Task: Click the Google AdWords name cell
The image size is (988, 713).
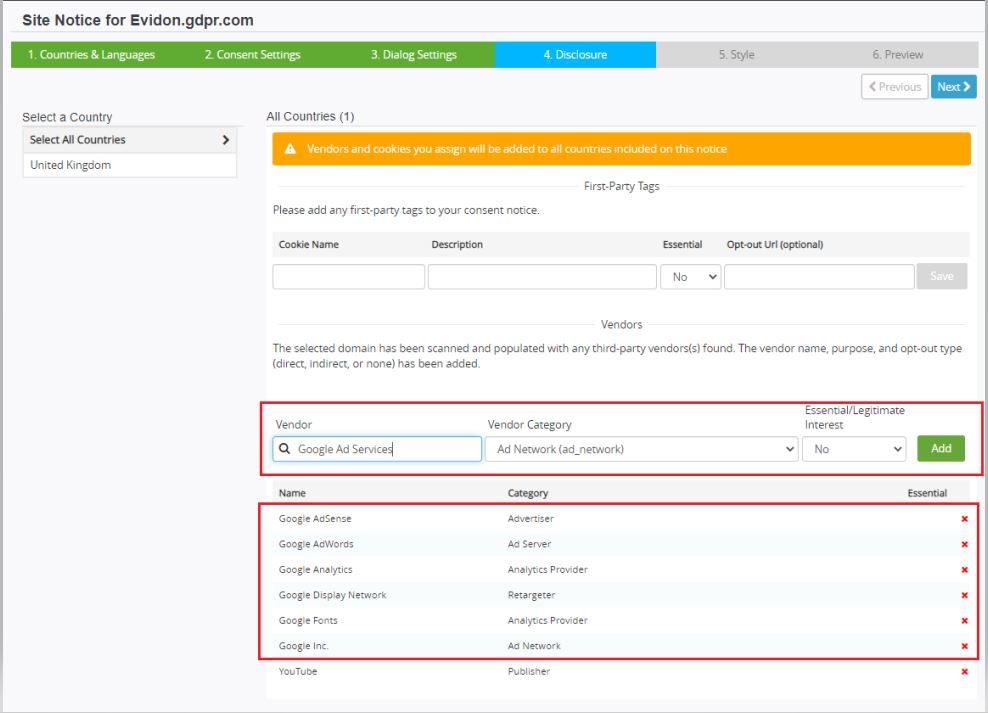Action: (316, 544)
